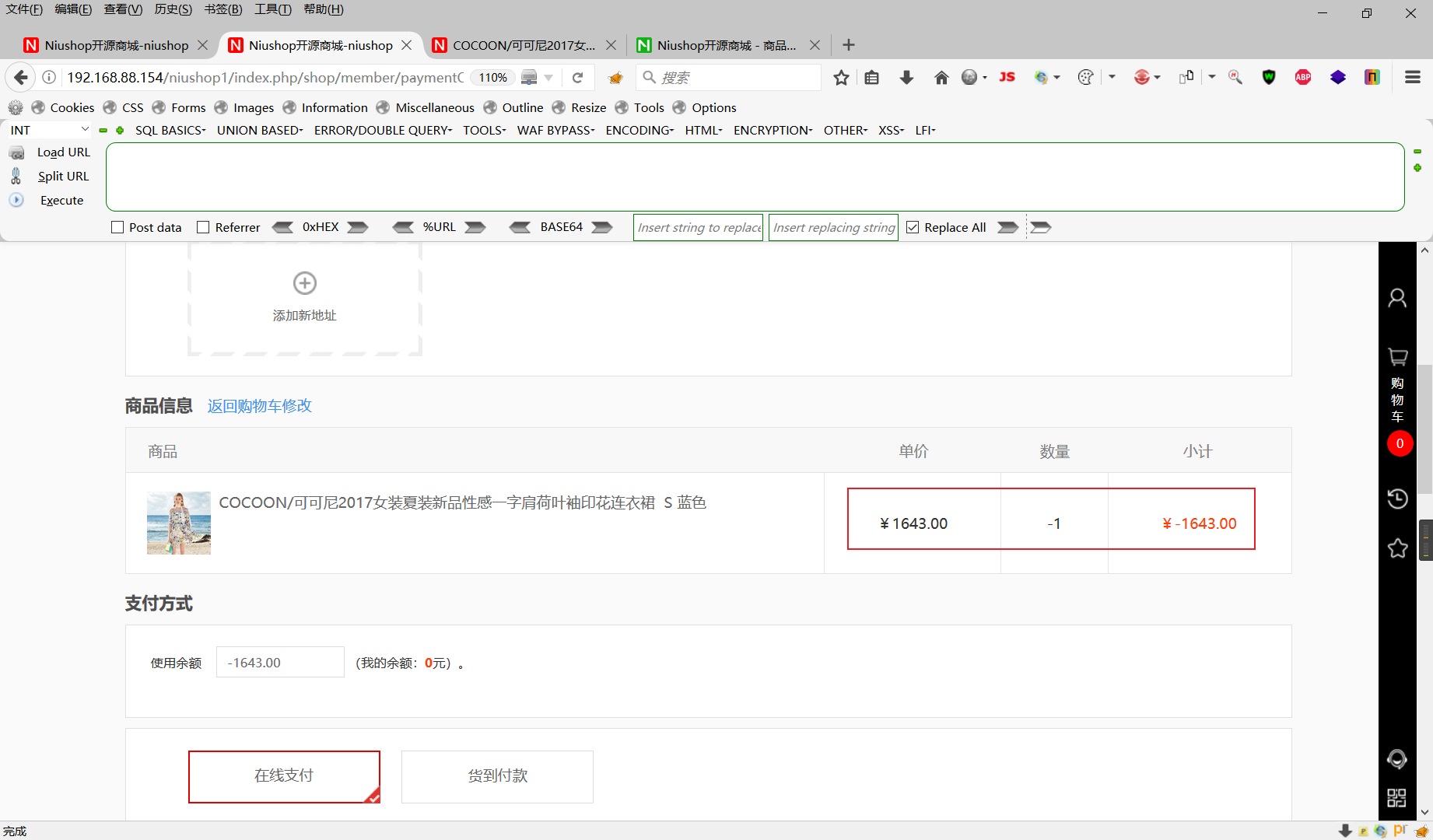
Task: Open the Adblock Plus ABP icon
Action: [x=1303, y=77]
